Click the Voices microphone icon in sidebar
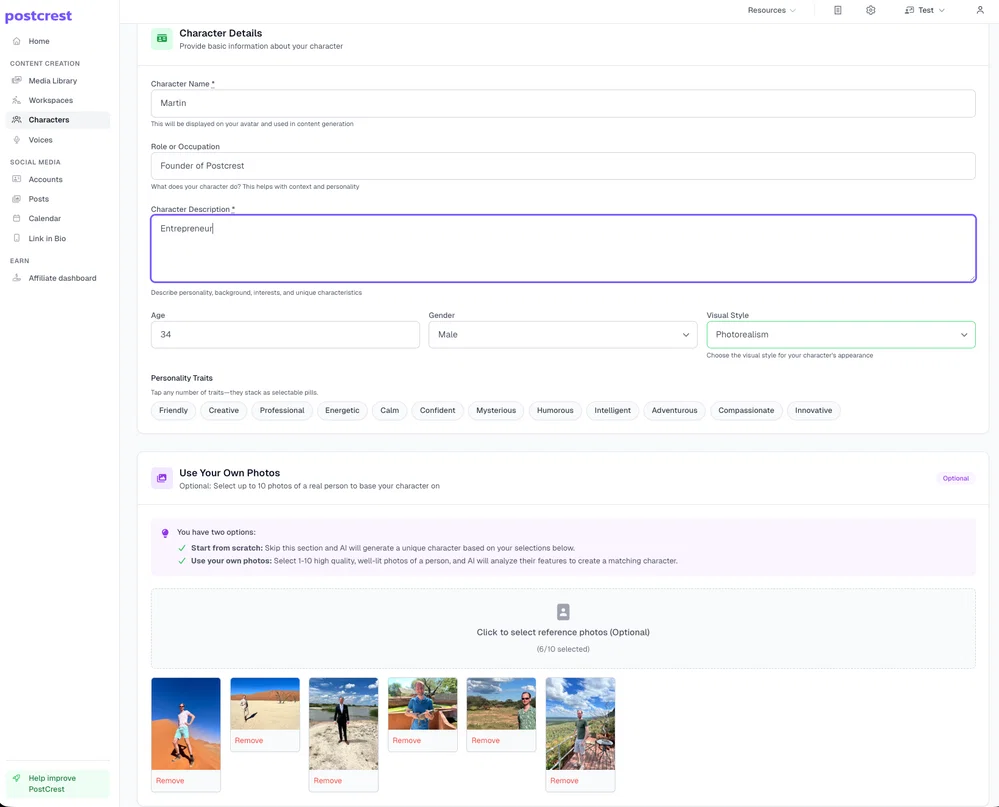The height and width of the screenshot is (807, 999). pyautogui.click(x=17, y=139)
